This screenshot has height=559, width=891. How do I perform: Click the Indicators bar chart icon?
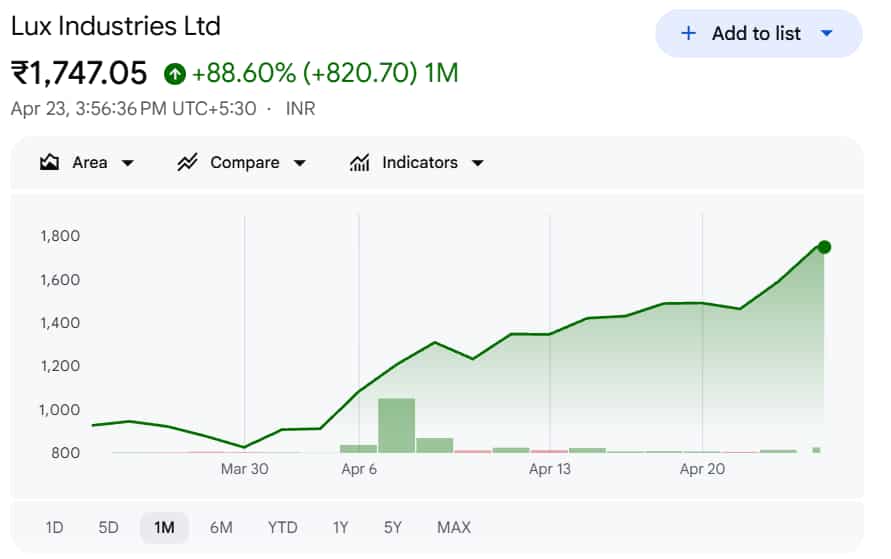[x=359, y=163]
